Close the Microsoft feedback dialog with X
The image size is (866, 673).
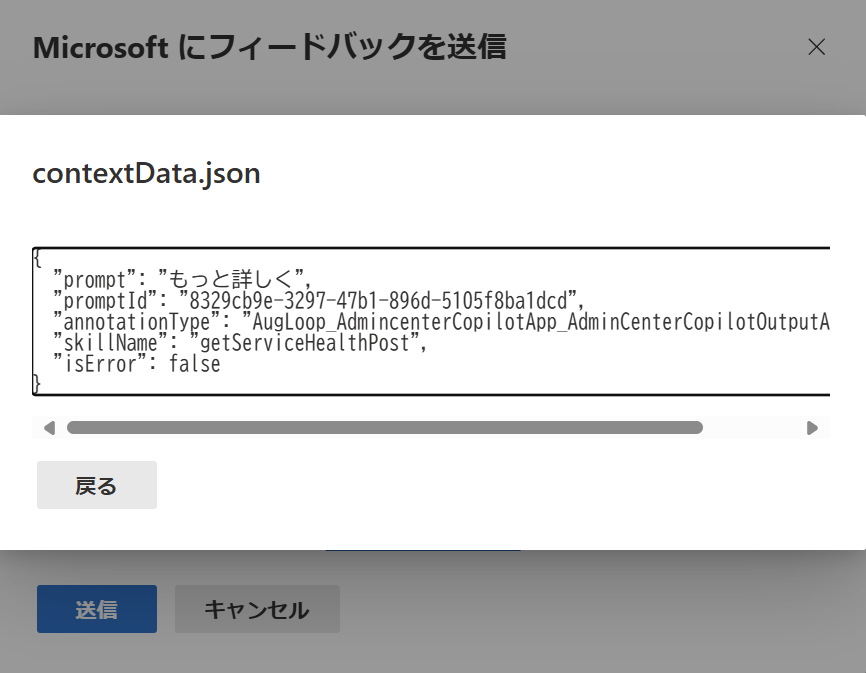pos(816,47)
